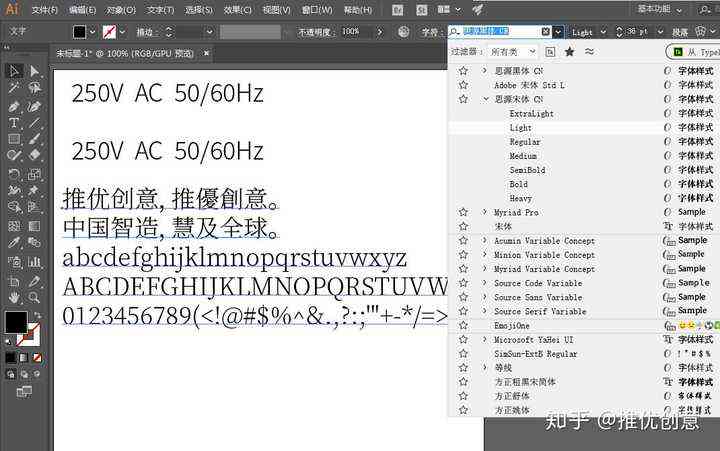Open the 基本功能 workspace dropdown

point(659,9)
